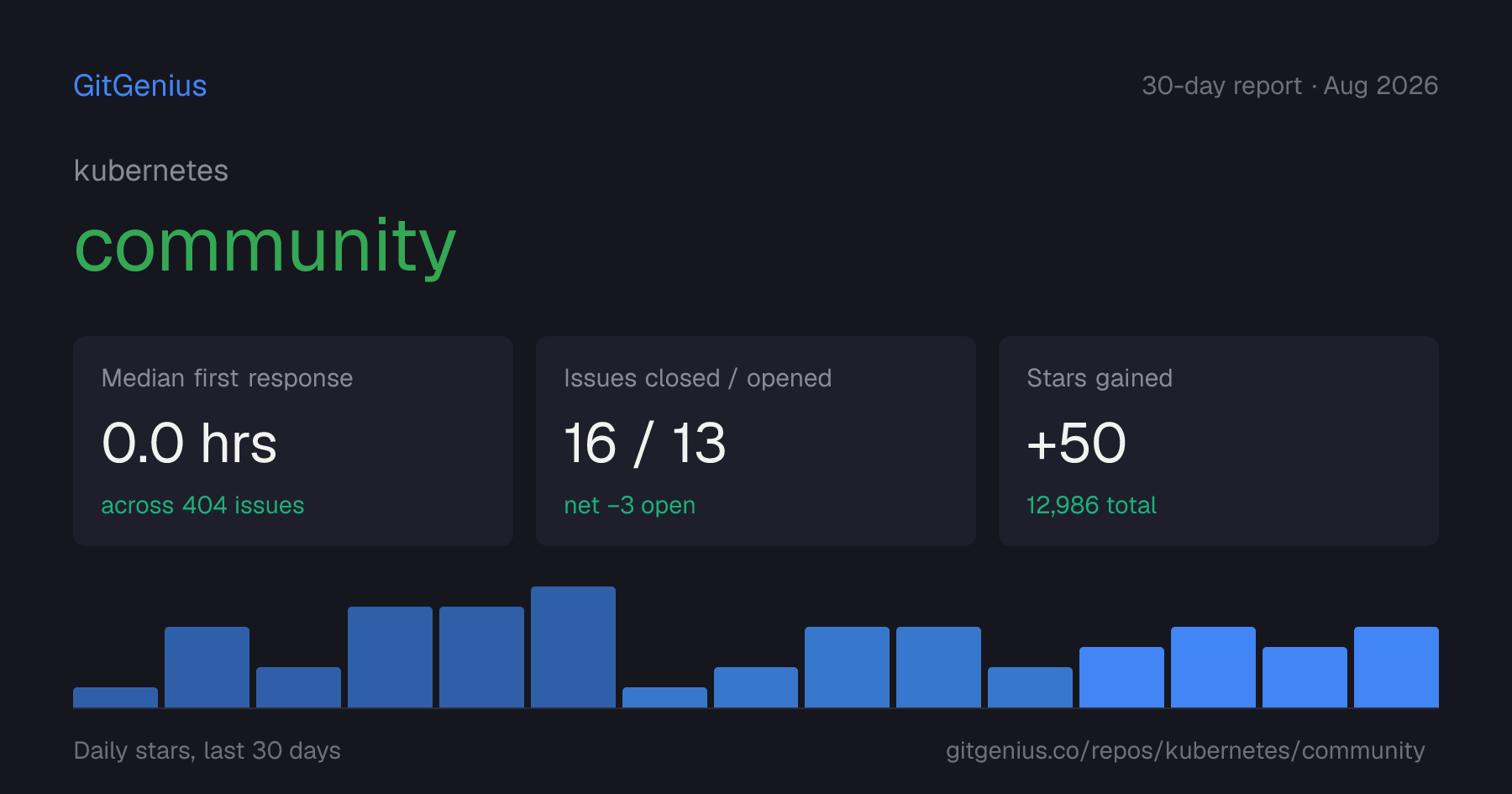Click the "Daily stars, last 30 days" caption

[x=207, y=750]
